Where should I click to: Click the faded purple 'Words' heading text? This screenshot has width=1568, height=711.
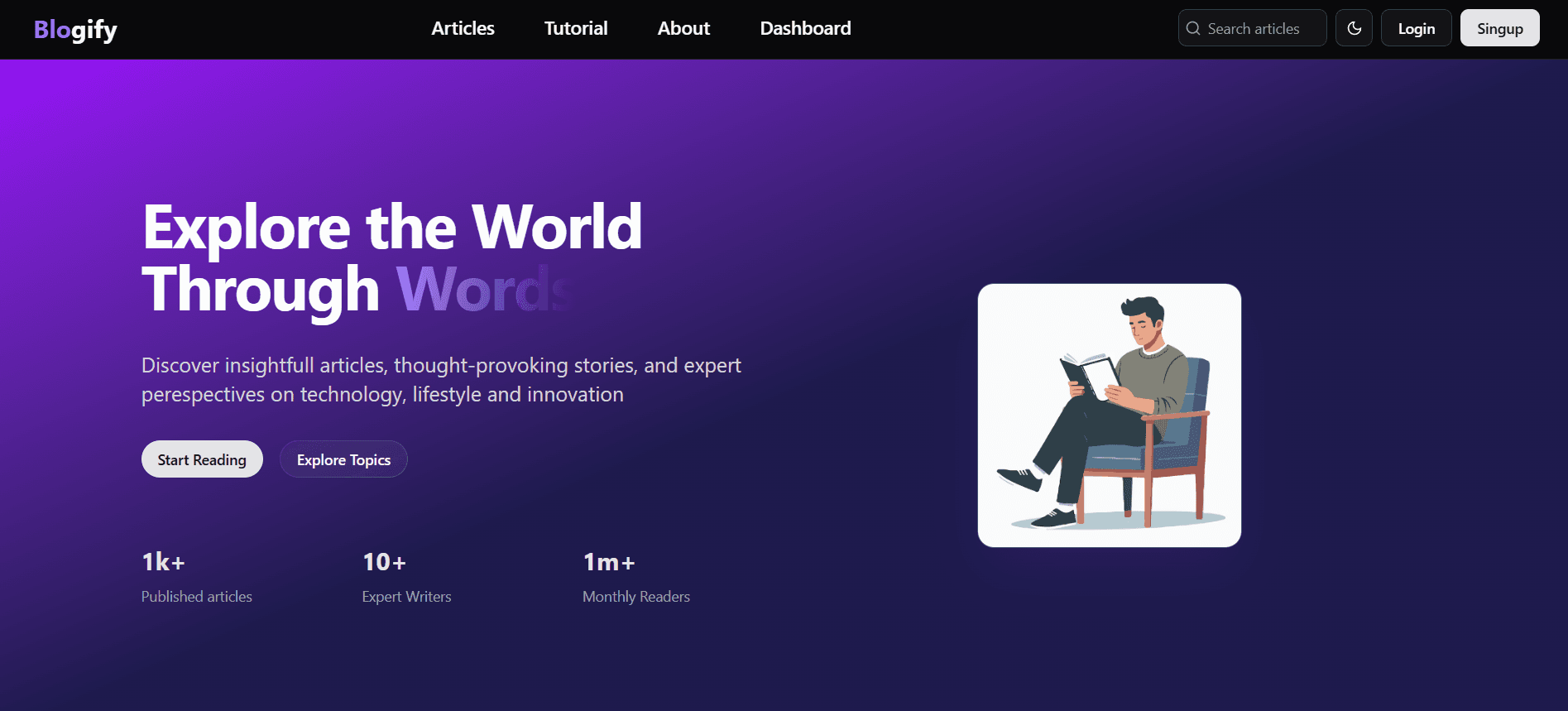(484, 290)
